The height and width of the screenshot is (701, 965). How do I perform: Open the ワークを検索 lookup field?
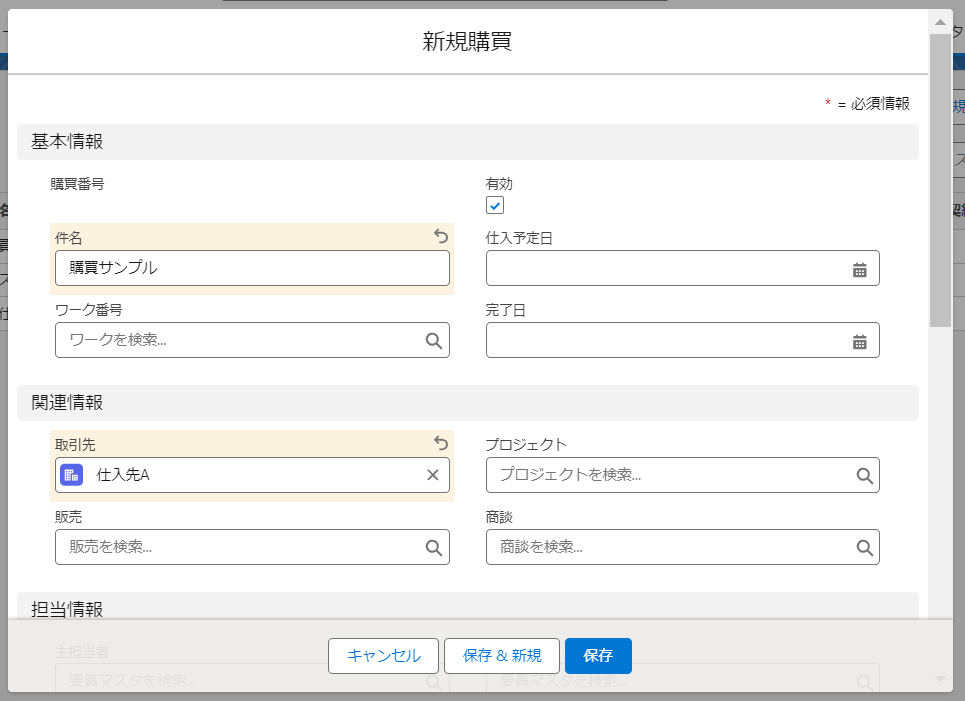pos(240,340)
